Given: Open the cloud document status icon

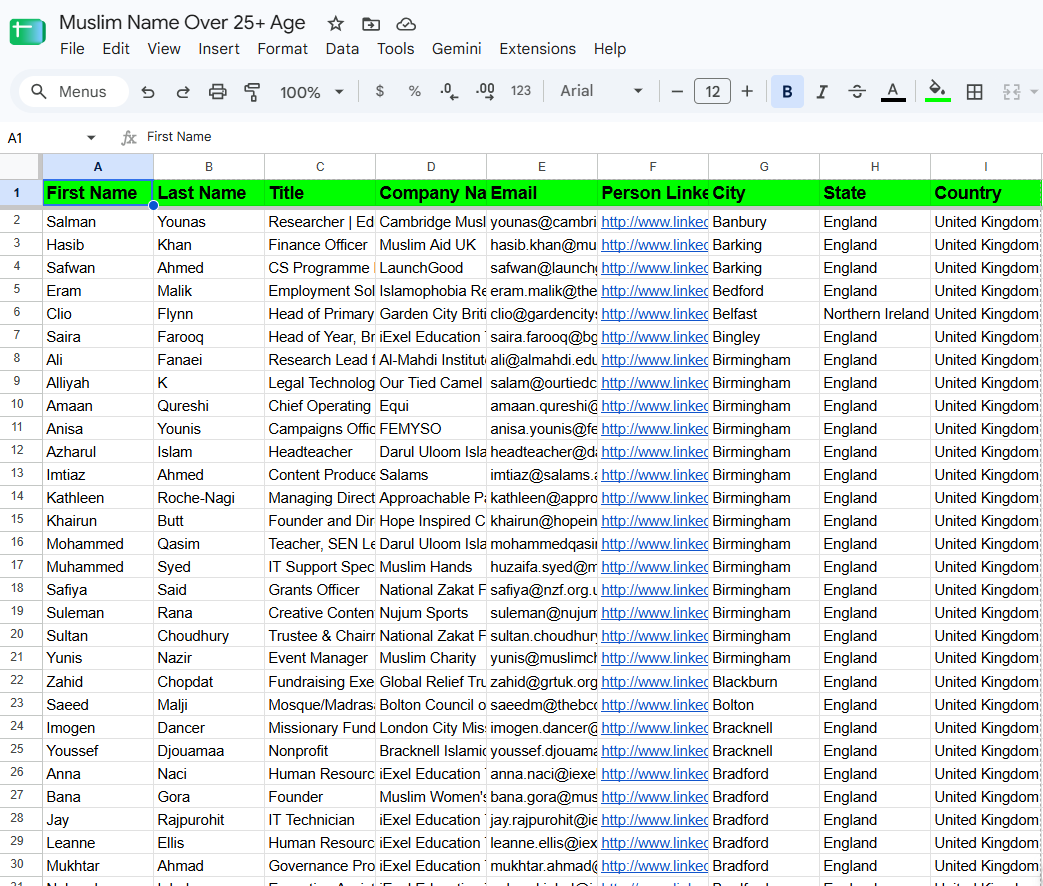Looking at the screenshot, I should 406,24.
